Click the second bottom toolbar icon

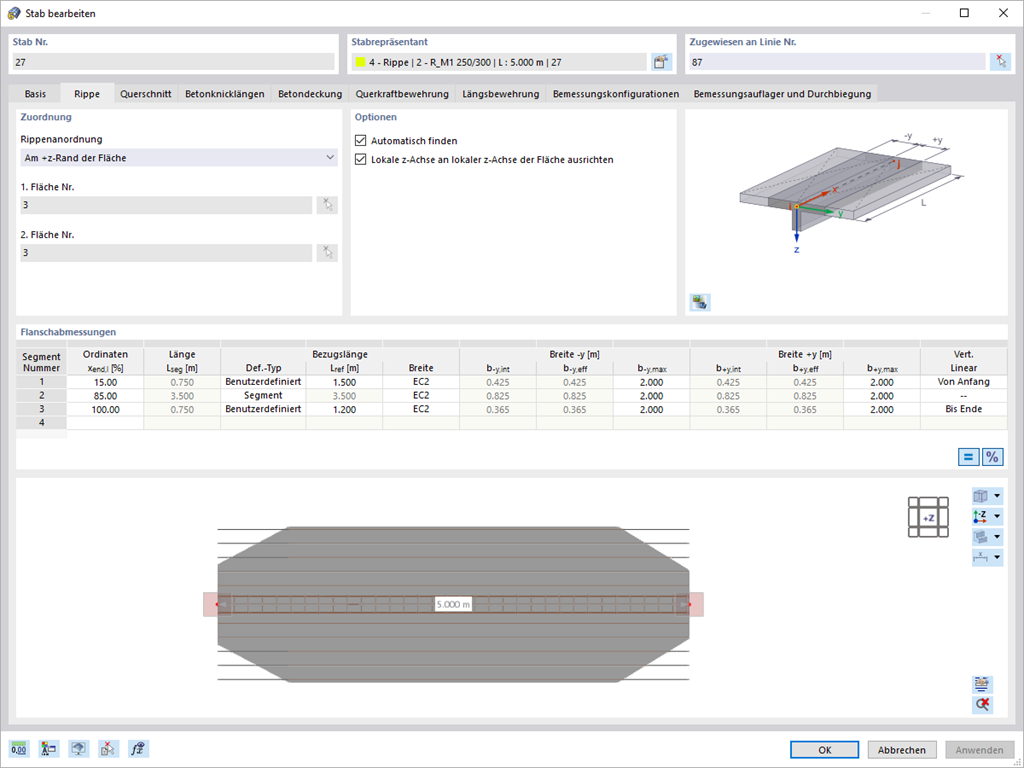(x=49, y=749)
